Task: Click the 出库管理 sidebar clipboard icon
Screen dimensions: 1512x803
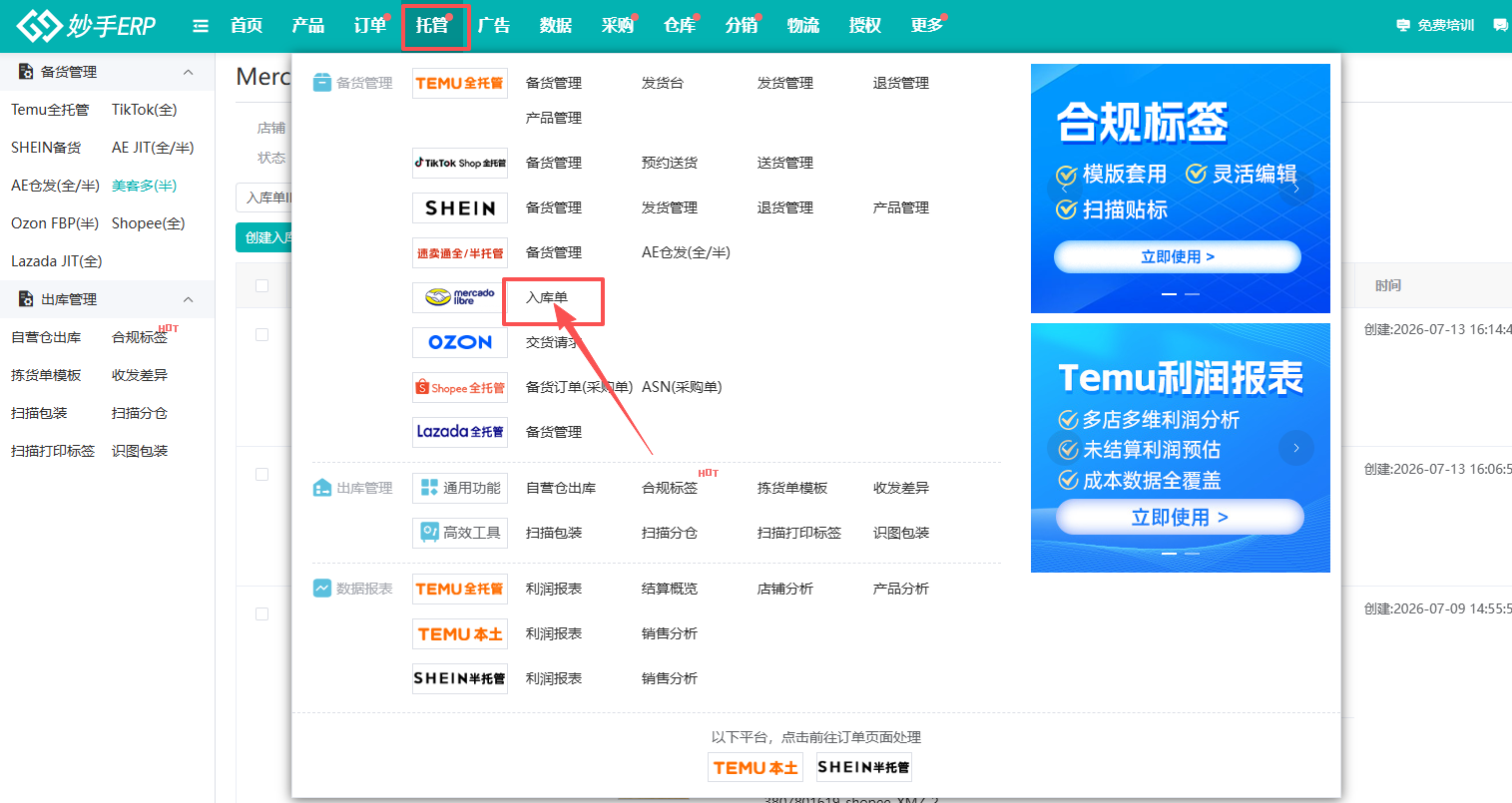Action: click(x=26, y=299)
